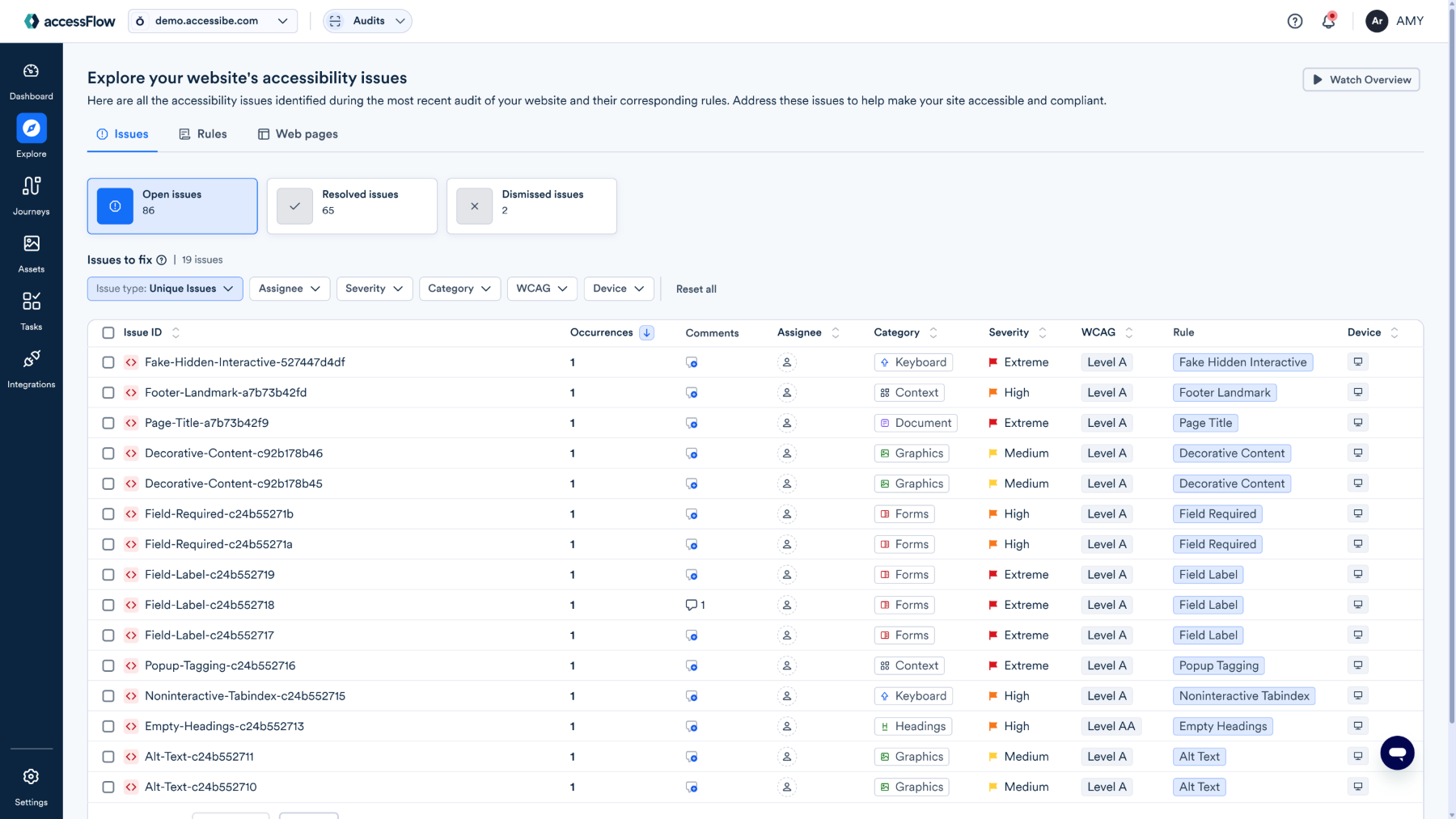
Task: Assign a user to Page-Title-a7b73b42f9
Action: point(786,423)
